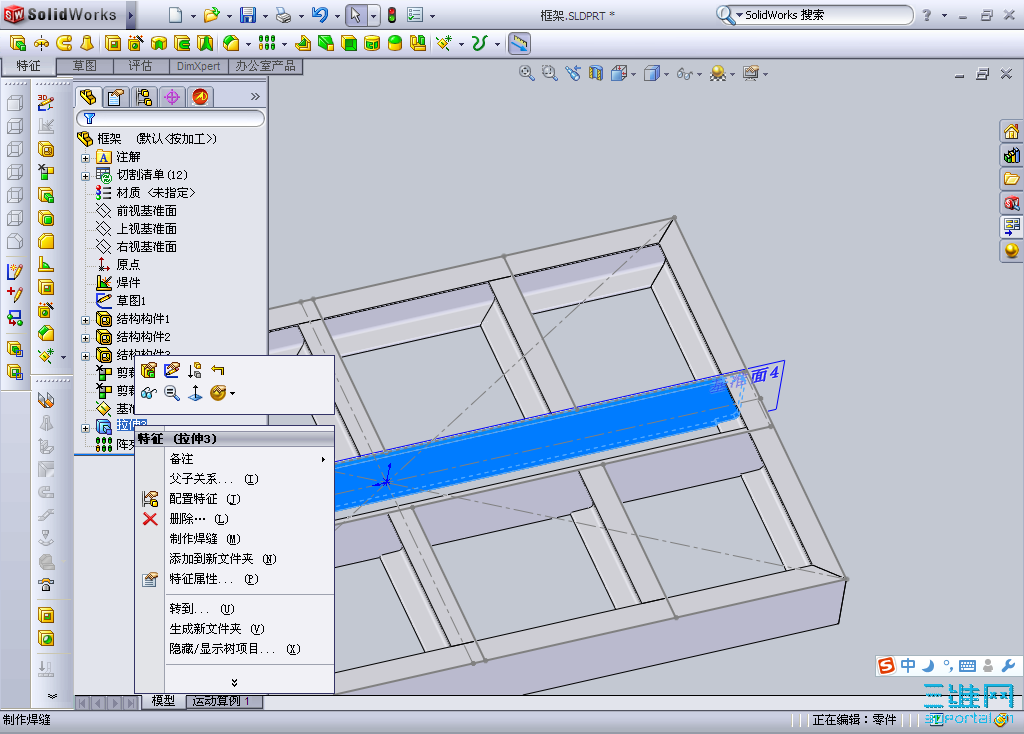This screenshot has width=1024, height=734.
Task: Switch to the 评估 tab
Action: pos(140,66)
